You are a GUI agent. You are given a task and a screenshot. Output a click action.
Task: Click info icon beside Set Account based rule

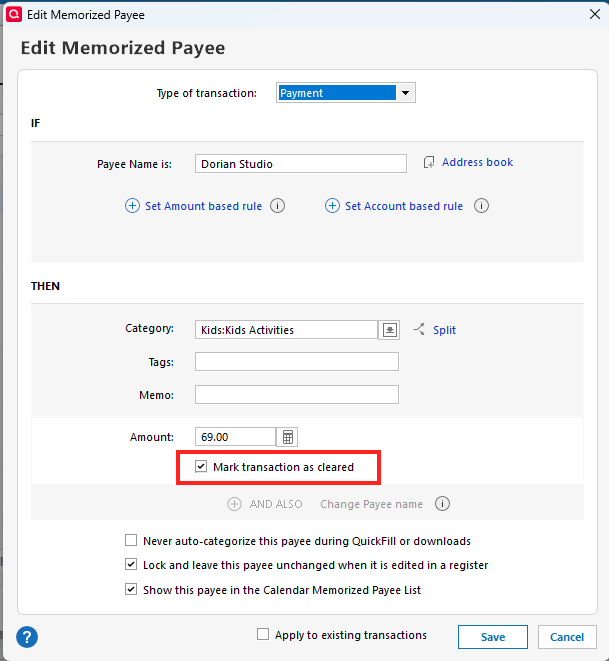pos(481,206)
